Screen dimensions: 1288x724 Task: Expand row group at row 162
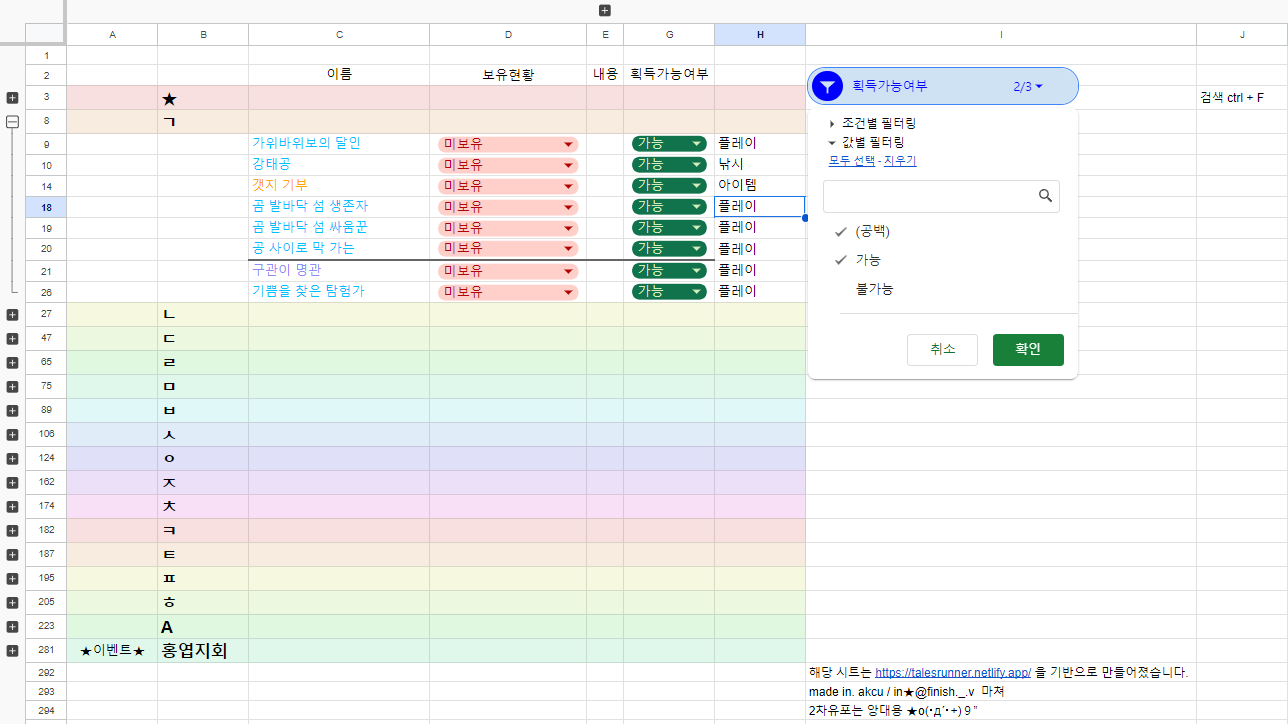[13, 482]
